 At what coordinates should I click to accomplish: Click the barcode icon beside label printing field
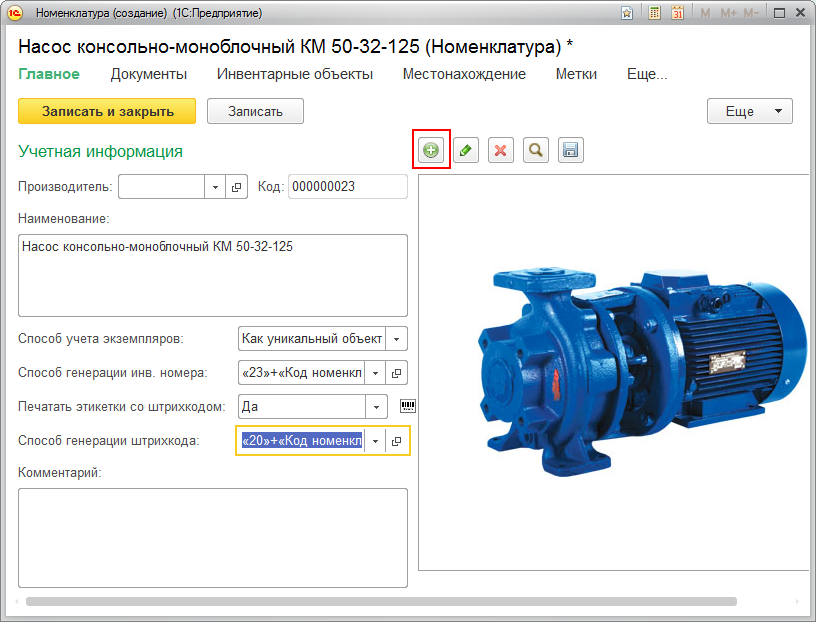coord(407,407)
